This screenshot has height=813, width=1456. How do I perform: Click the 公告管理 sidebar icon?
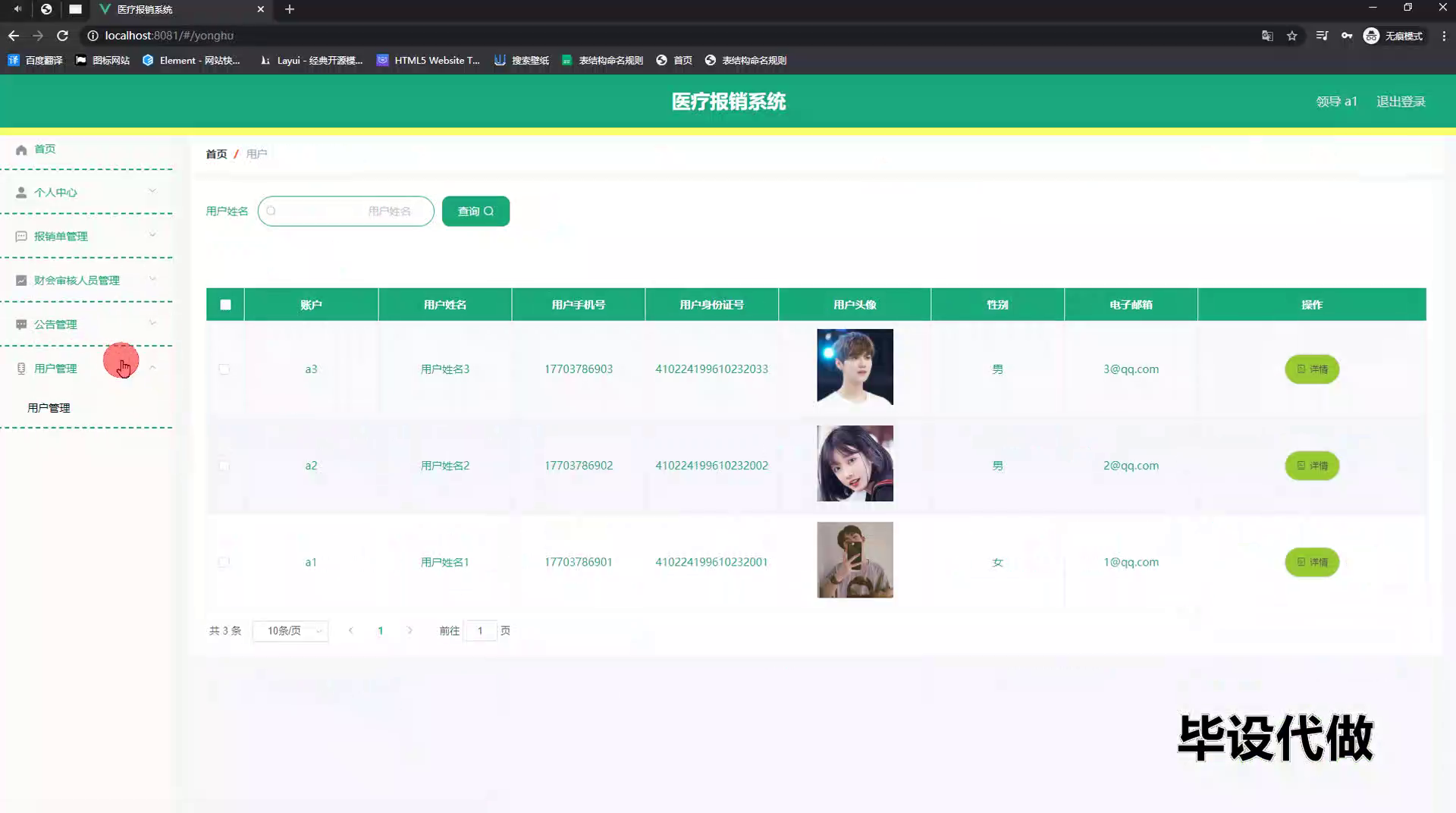21,325
